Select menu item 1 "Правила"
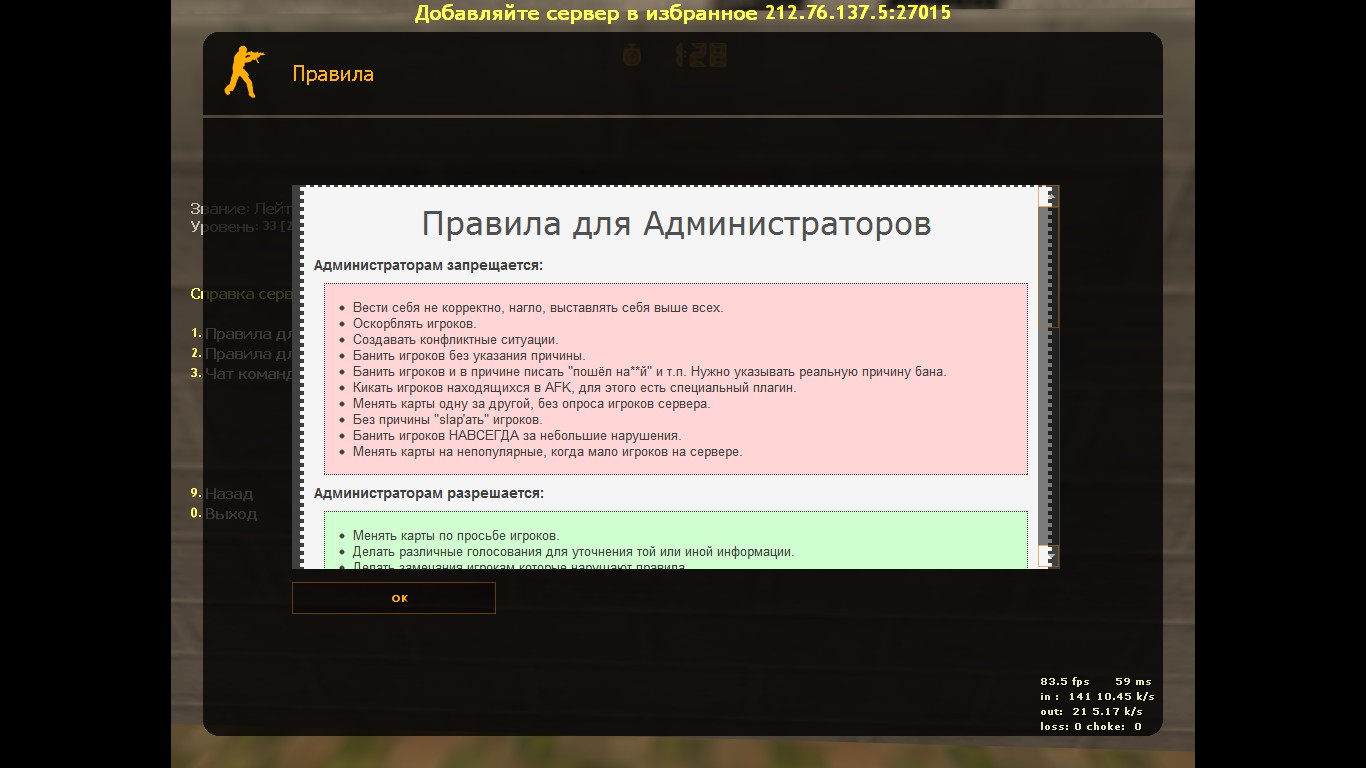This screenshot has height=768, width=1366. [x=241, y=334]
